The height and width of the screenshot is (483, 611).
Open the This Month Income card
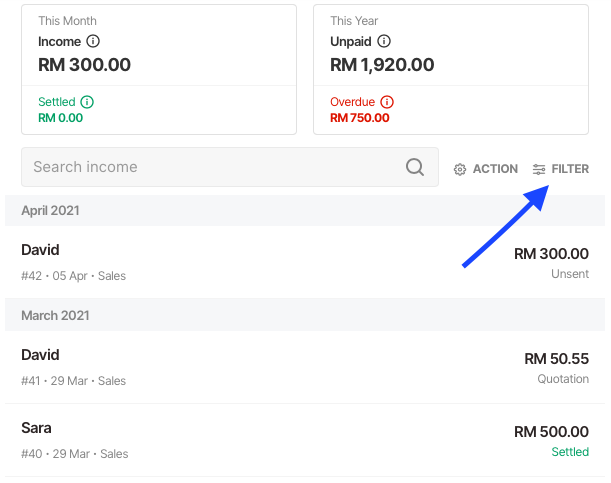pos(159,70)
